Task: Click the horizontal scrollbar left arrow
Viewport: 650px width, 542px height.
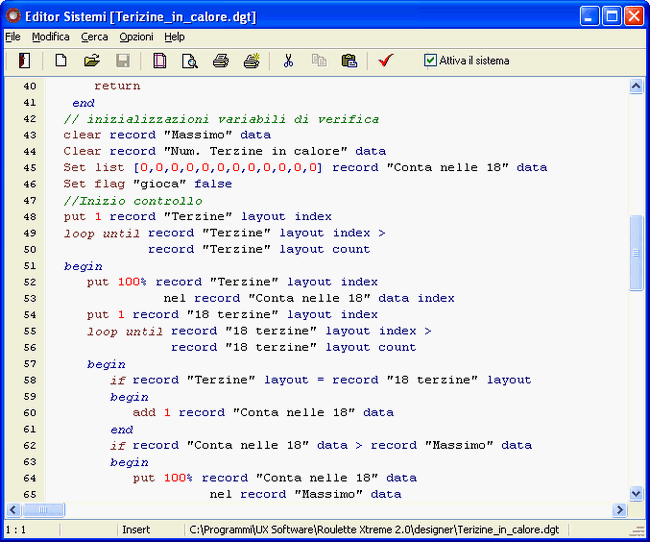Action: pos(14,510)
